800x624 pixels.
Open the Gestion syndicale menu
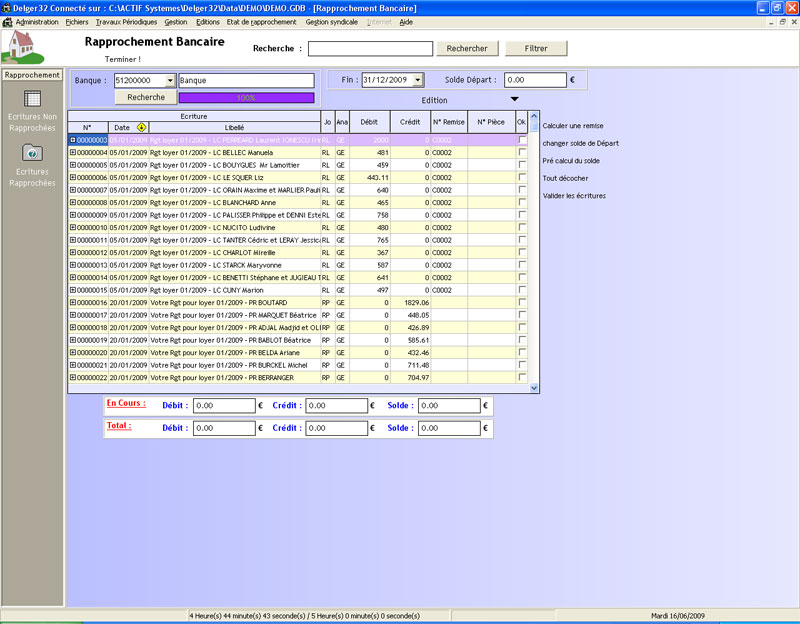click(331, 21)
